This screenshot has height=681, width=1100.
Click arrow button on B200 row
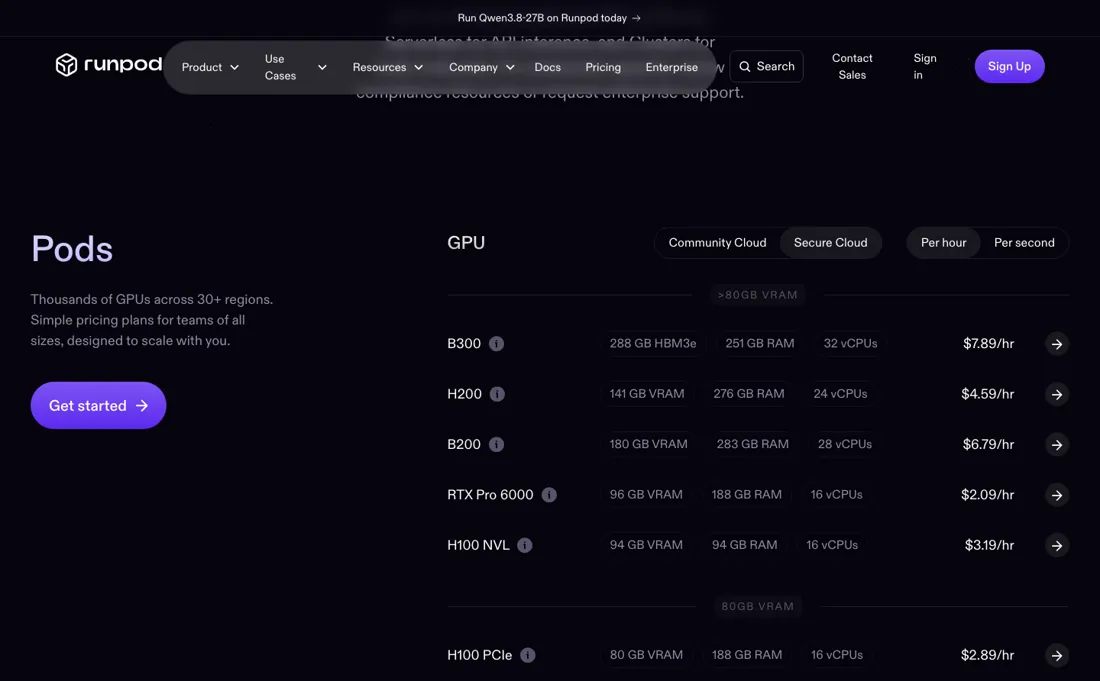[1057, 445]
